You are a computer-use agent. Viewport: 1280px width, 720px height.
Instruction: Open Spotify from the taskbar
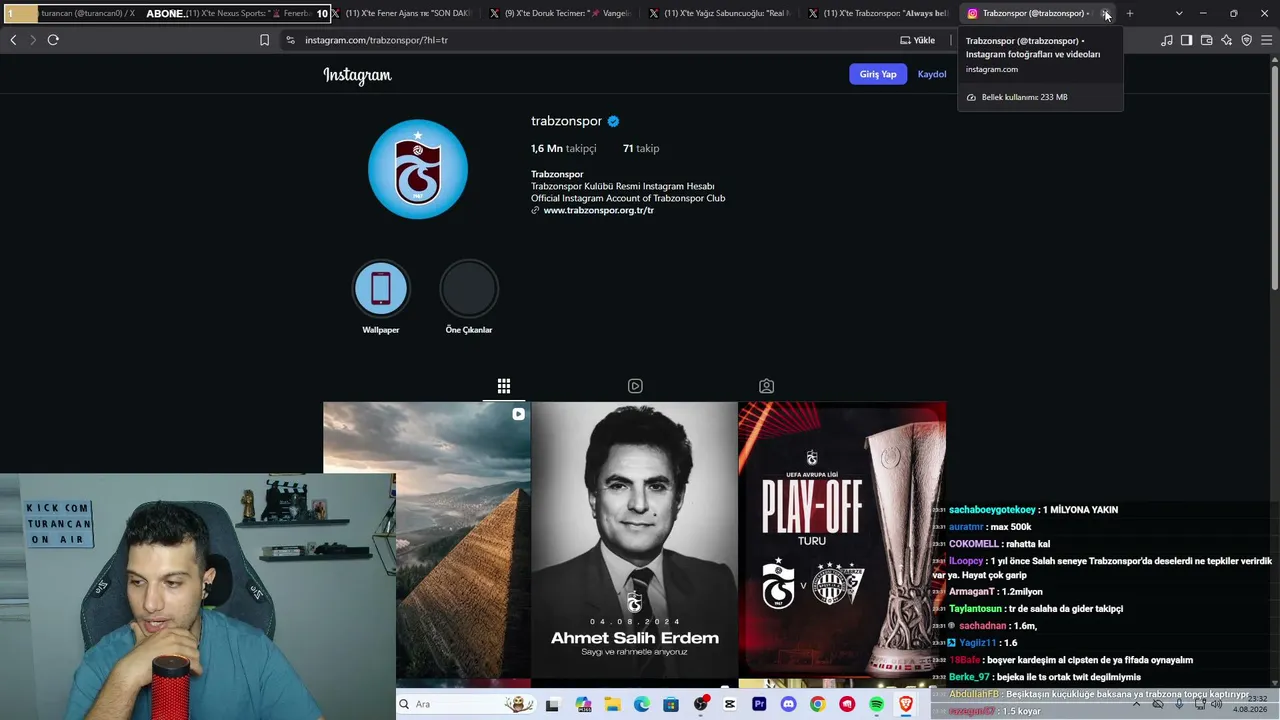pos(877,705)
